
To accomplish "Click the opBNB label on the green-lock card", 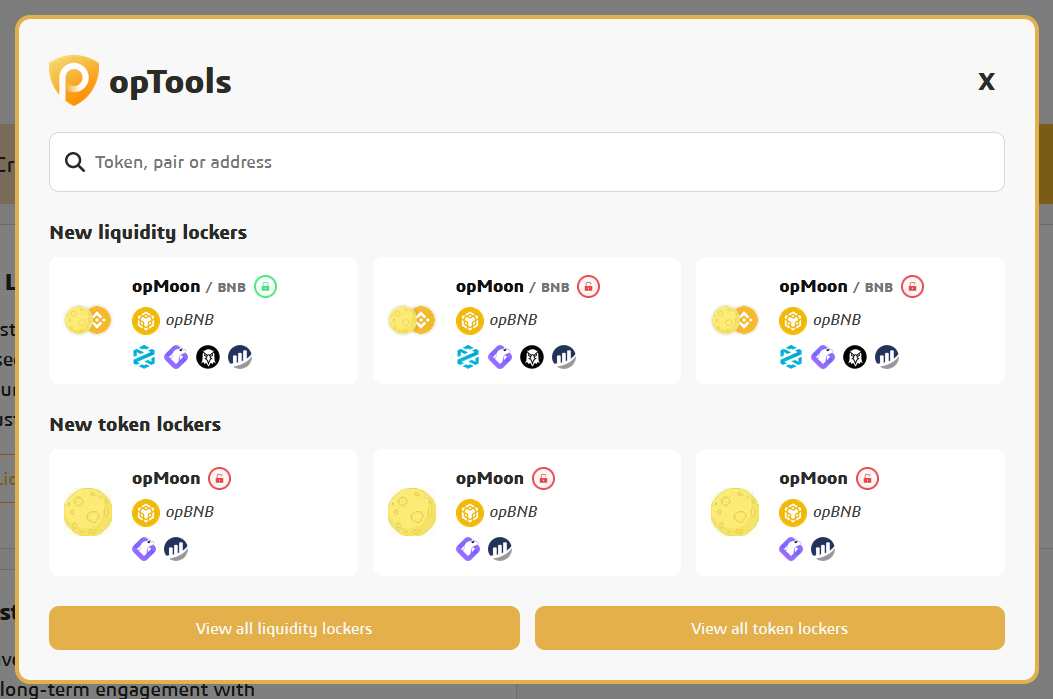I will tap(190, 320).
